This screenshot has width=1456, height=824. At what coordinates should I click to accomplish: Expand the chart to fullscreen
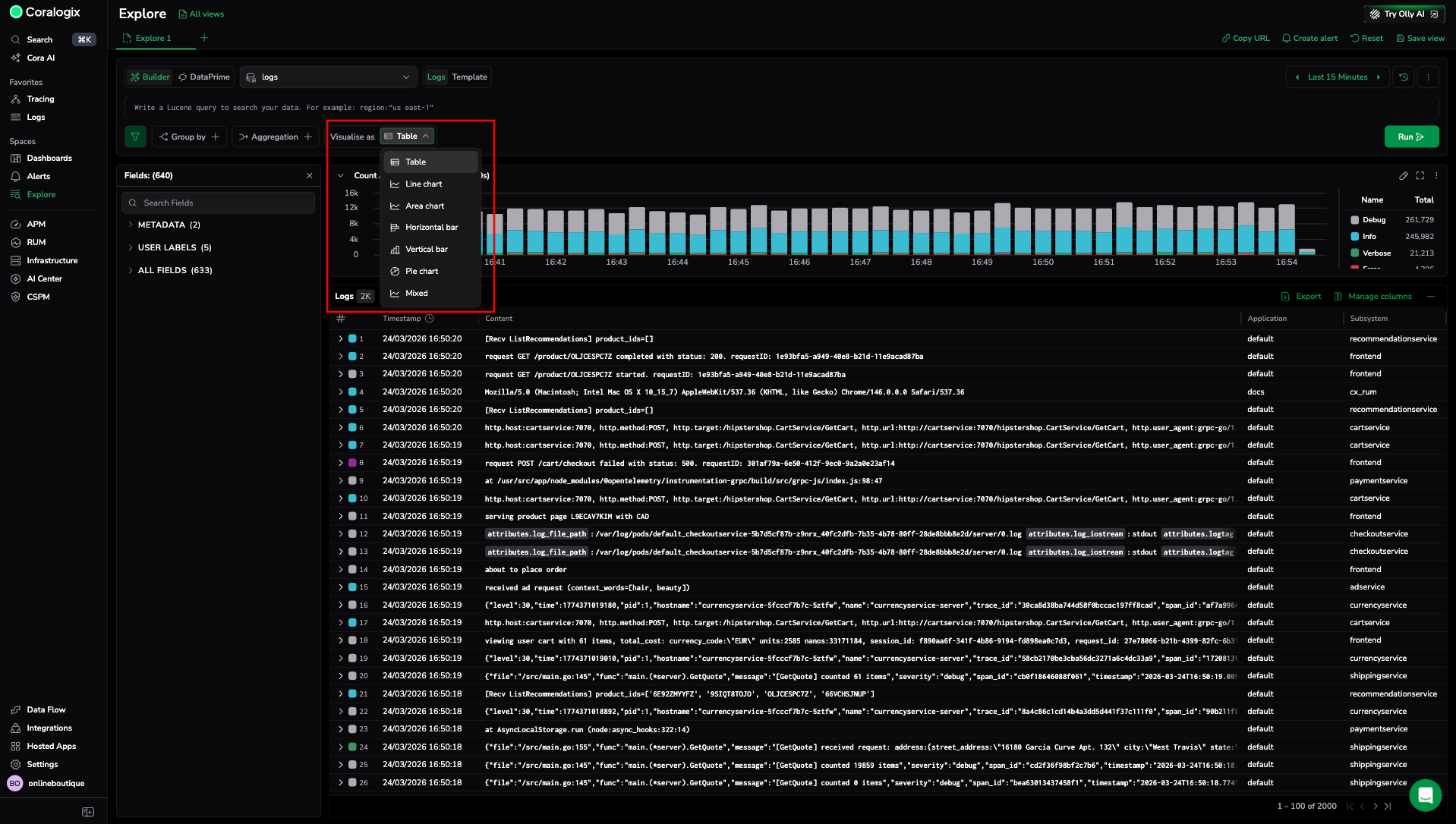[x=1420, y=176]
